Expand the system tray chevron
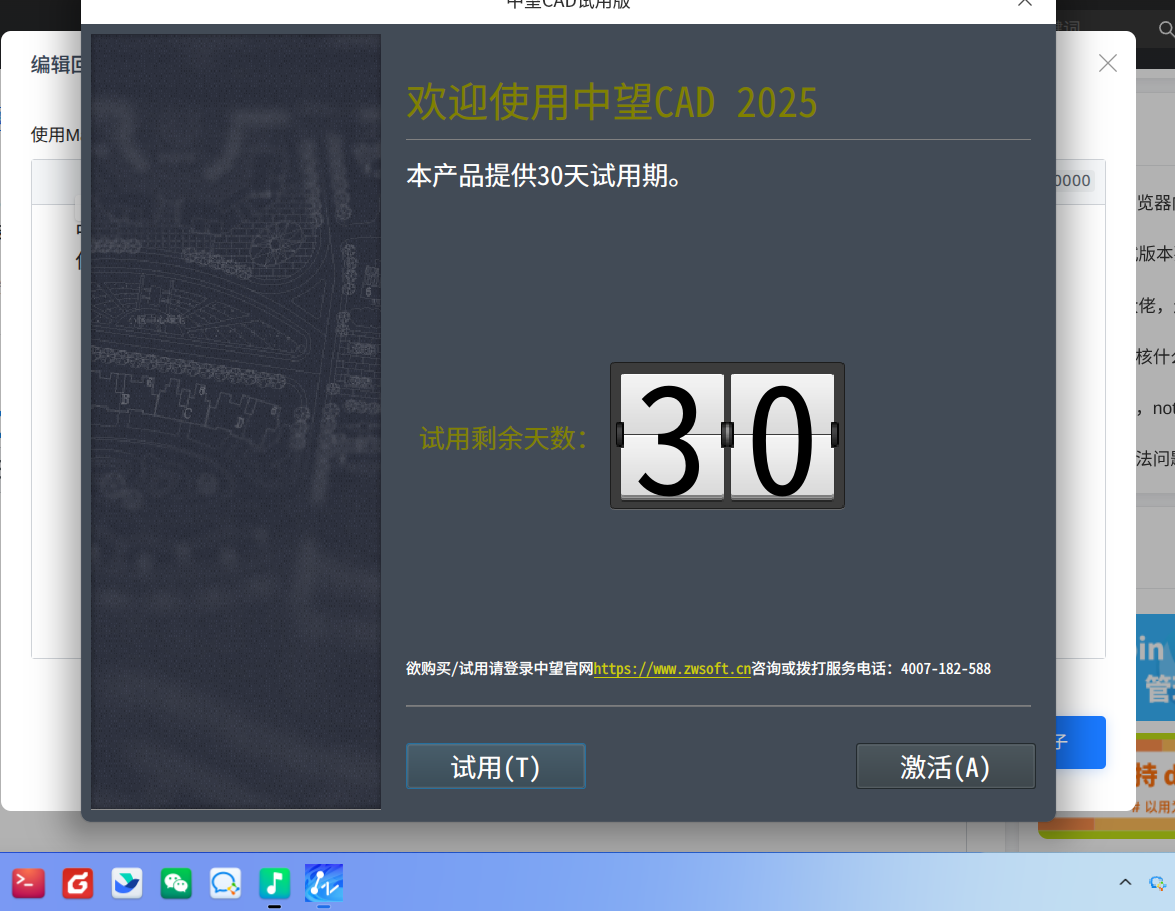 click(x=1125, y=883)
